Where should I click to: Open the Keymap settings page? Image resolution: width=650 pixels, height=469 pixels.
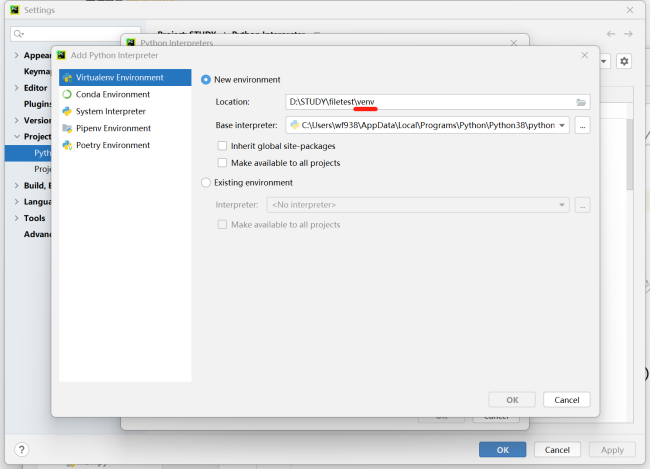[x=37, y=71]
